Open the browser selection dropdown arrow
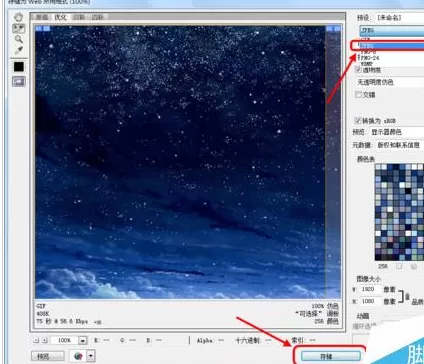This screenshot has height=364, width=424. pyautogui.click(x=91, y=356)
